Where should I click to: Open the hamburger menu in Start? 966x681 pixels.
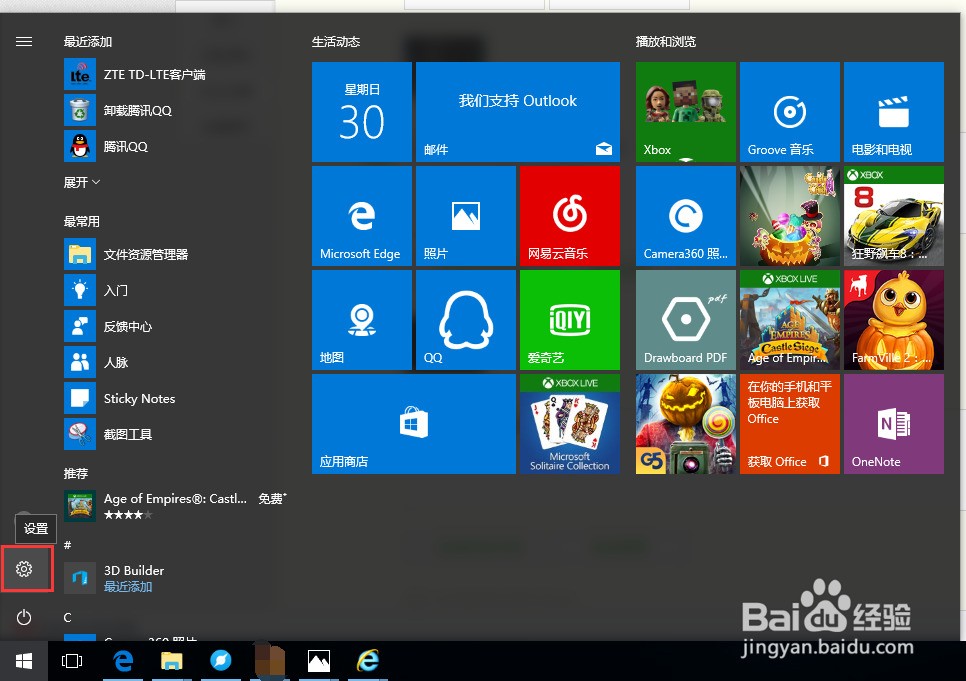pos(24,42)
